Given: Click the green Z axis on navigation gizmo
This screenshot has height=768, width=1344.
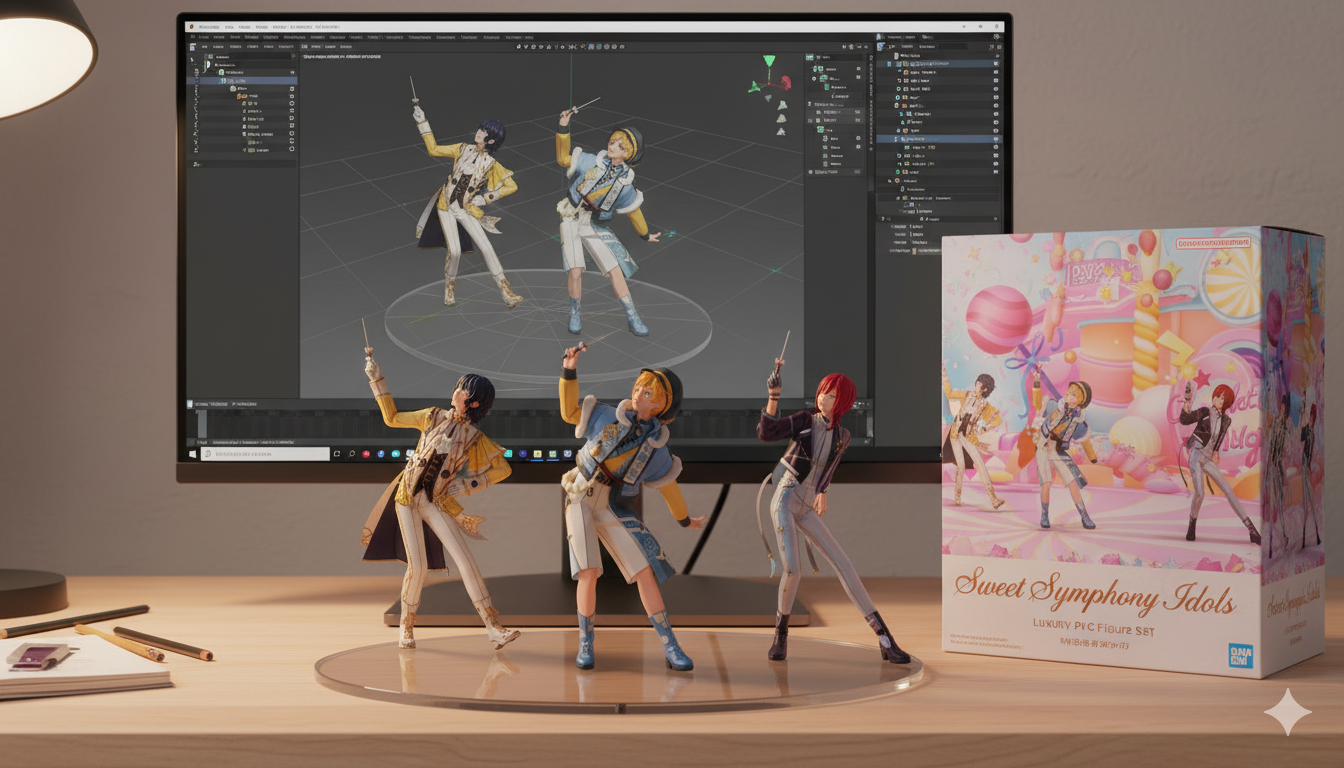Looking at the screenshot, I should tap(769, 62).
